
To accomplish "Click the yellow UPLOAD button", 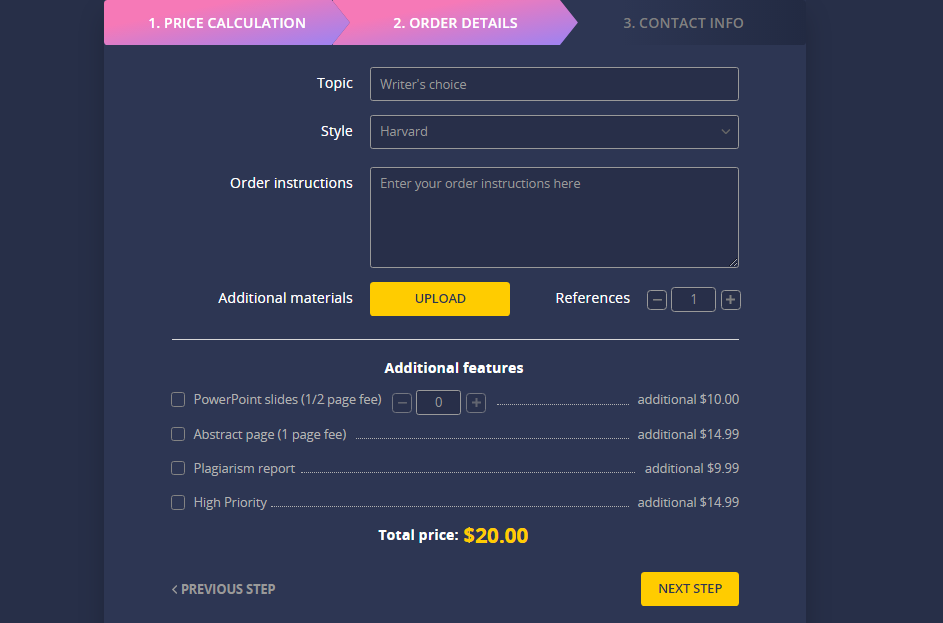I will pyautogui.click(x=440, y=299).
